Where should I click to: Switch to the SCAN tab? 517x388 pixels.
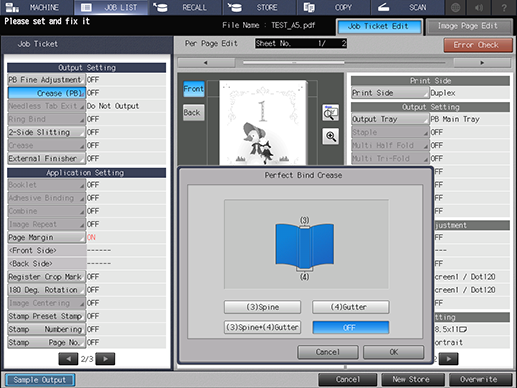[407, 7]
